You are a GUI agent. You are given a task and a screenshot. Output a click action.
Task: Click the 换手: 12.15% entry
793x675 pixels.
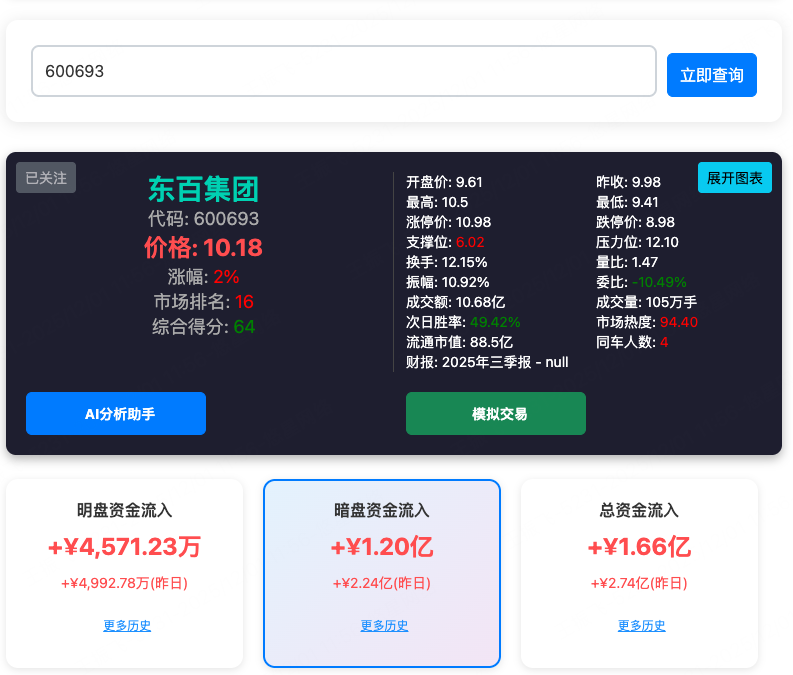pos(447,262)
